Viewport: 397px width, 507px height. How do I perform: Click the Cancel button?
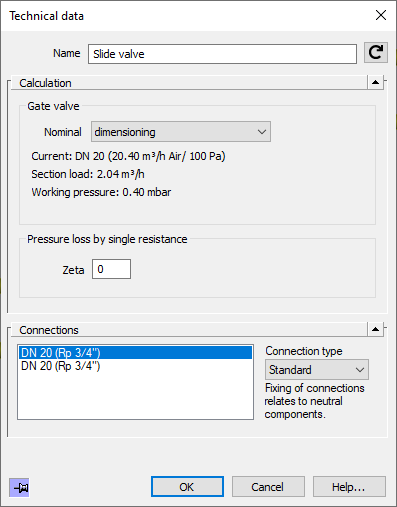point(268,487)
